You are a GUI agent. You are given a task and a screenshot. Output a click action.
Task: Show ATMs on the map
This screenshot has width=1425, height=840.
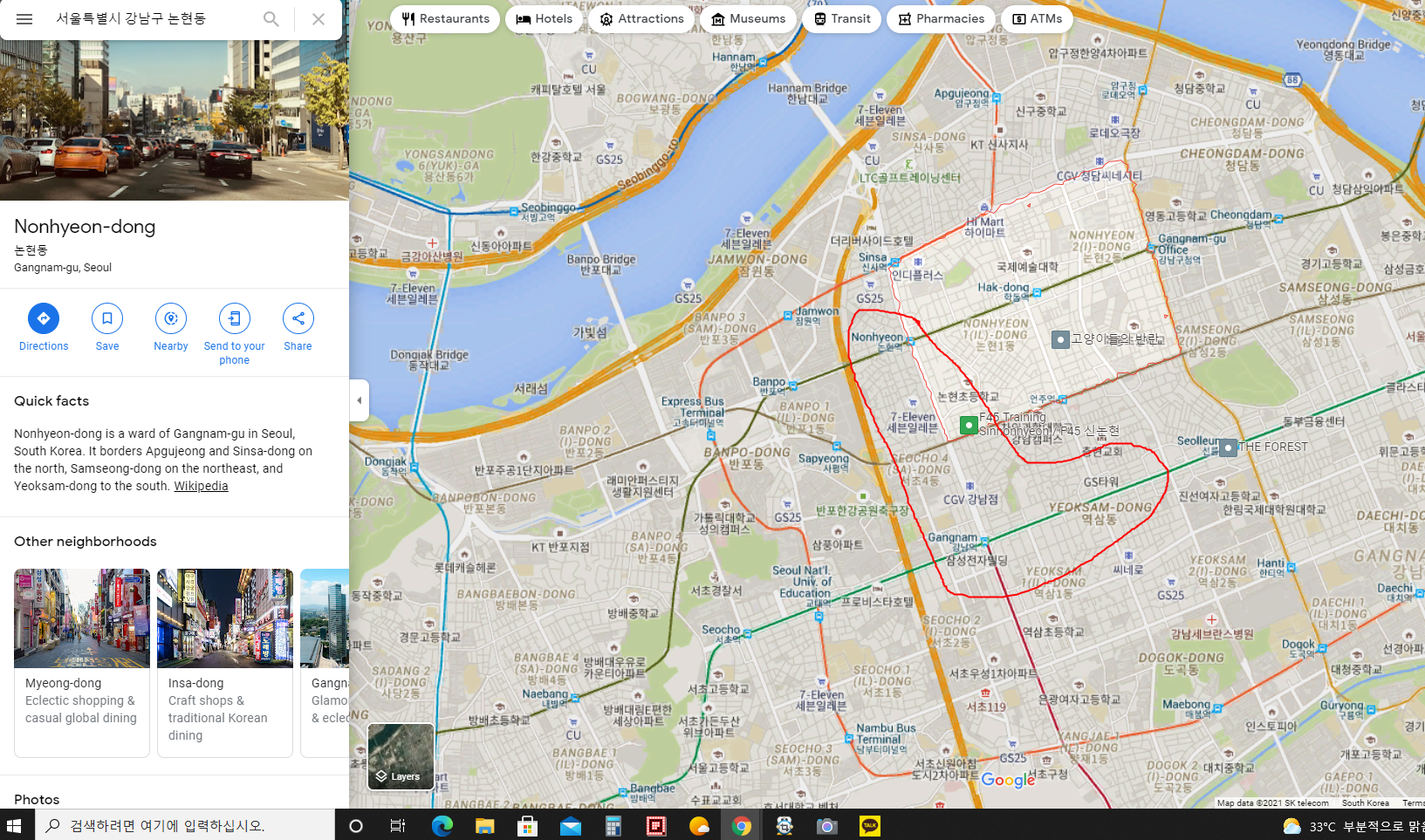point(1037,19)
